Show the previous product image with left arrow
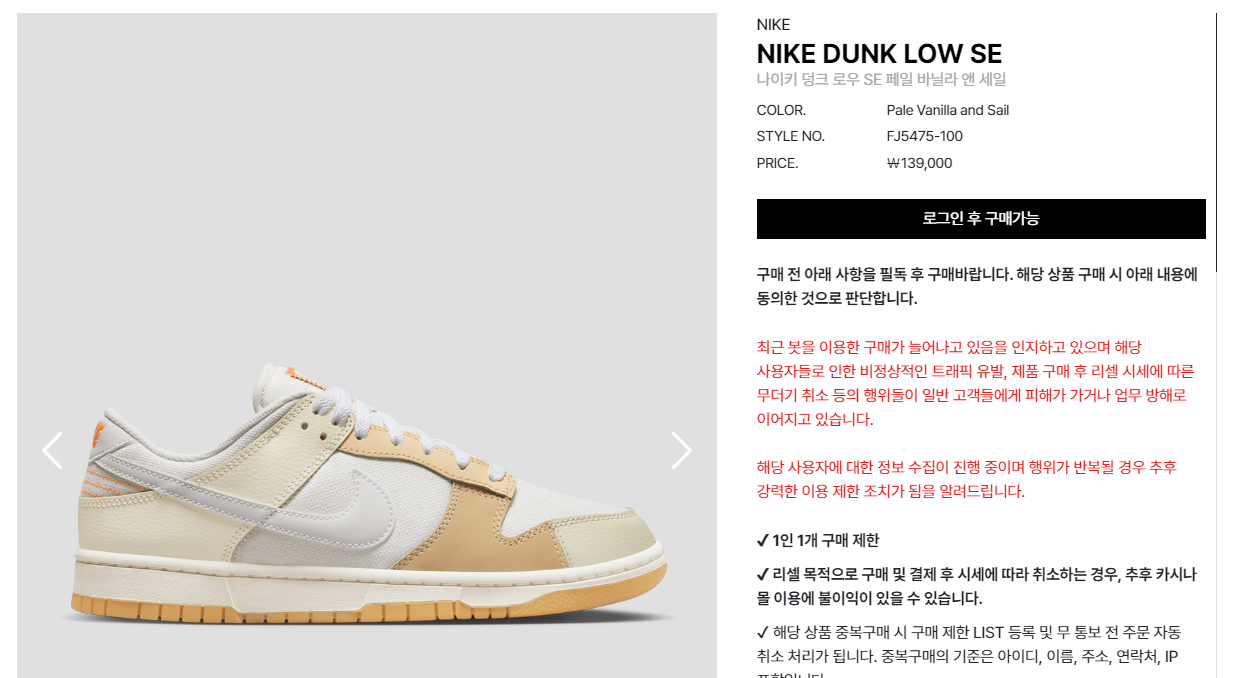Image resolution: width=1233 pixels, height=678 pixels. point(52,450)
